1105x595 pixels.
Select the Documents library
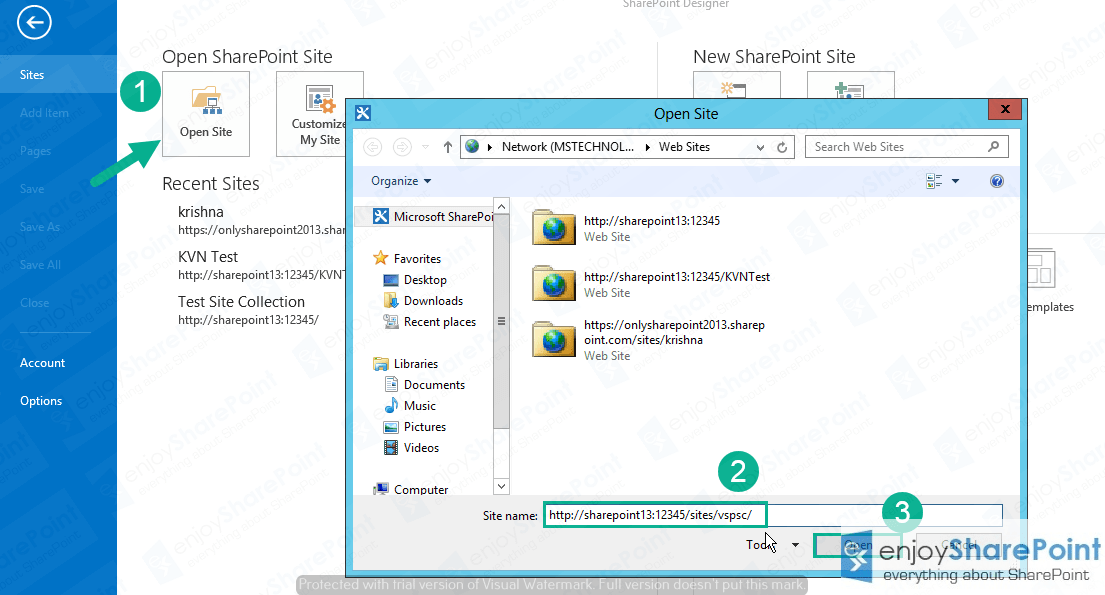424,385
